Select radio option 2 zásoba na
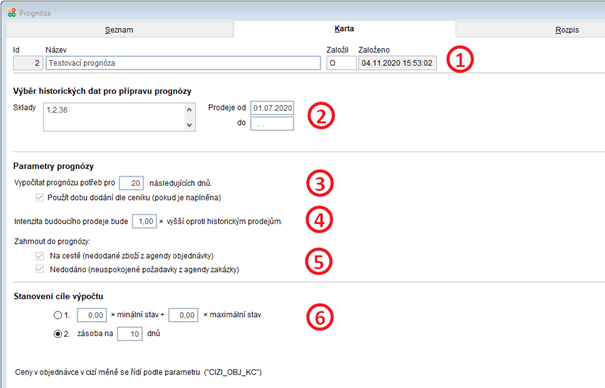The image size is (605, 388). pos(57,334)
